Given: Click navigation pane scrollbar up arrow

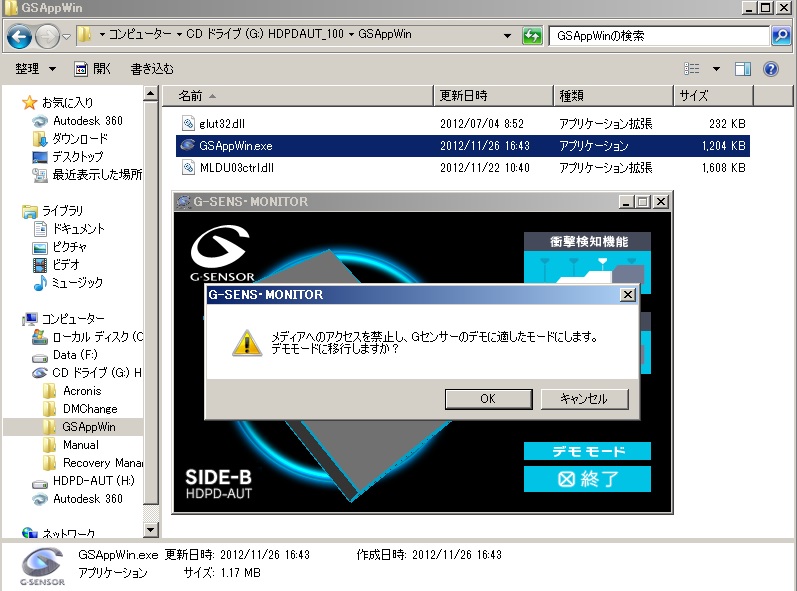Looking at the screenshot, I should coord(150,94).
